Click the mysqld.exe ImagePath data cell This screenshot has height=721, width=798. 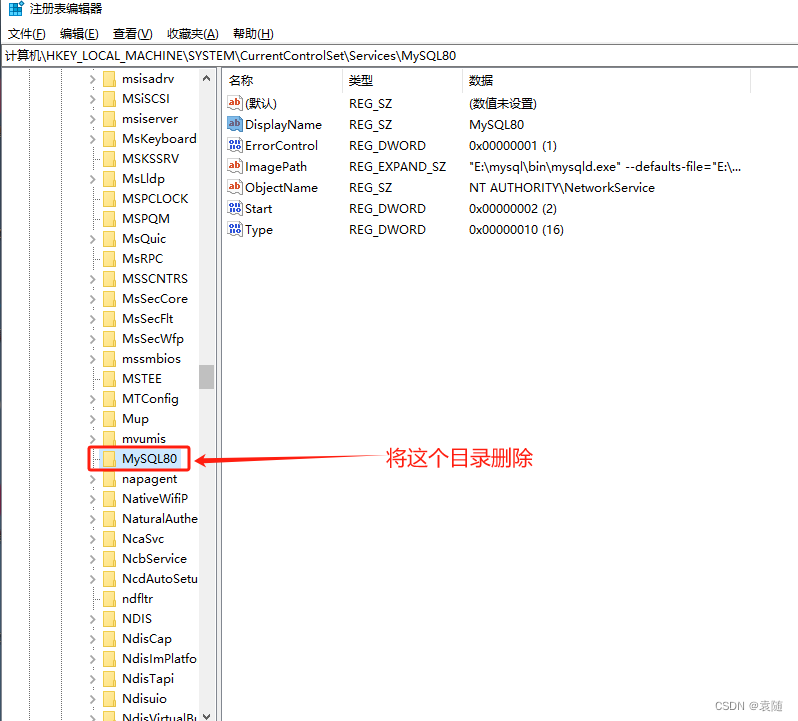point(605,166)
